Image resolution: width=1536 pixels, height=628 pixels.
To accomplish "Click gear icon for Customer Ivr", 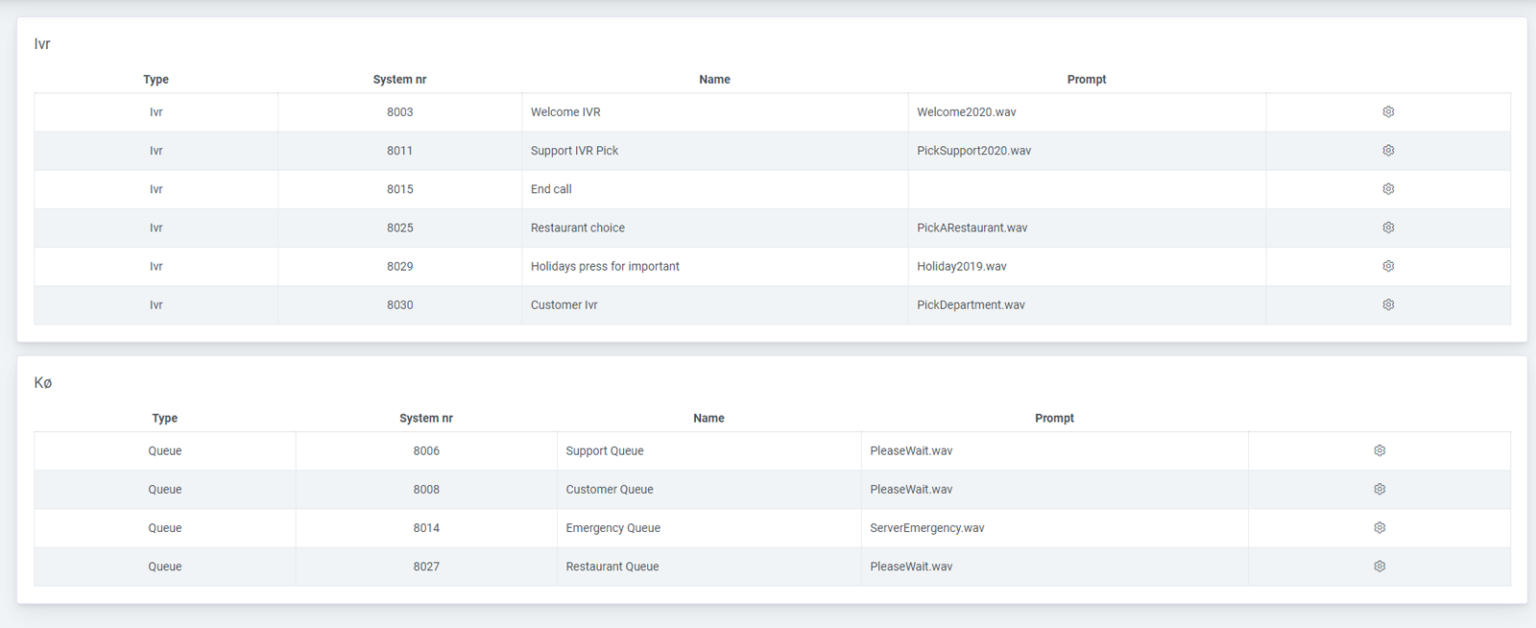I will (x=1388, y=304).
